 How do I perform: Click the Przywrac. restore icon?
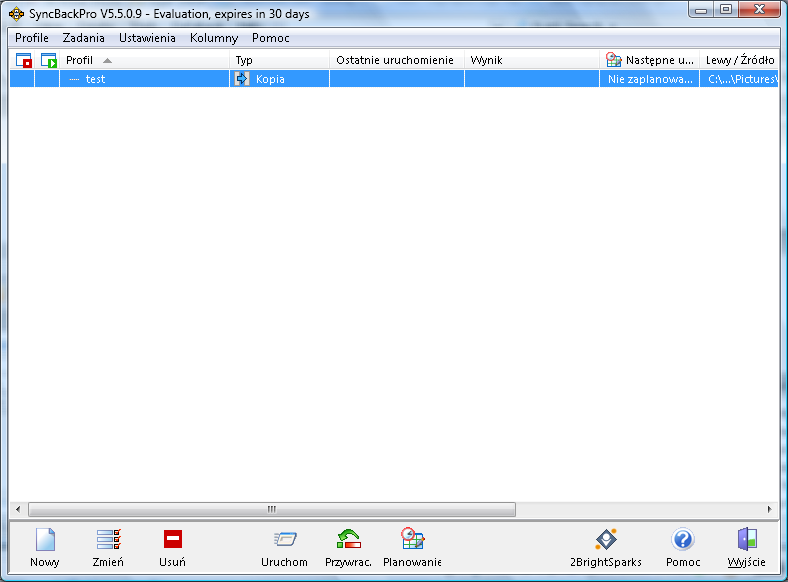(349, 539)
